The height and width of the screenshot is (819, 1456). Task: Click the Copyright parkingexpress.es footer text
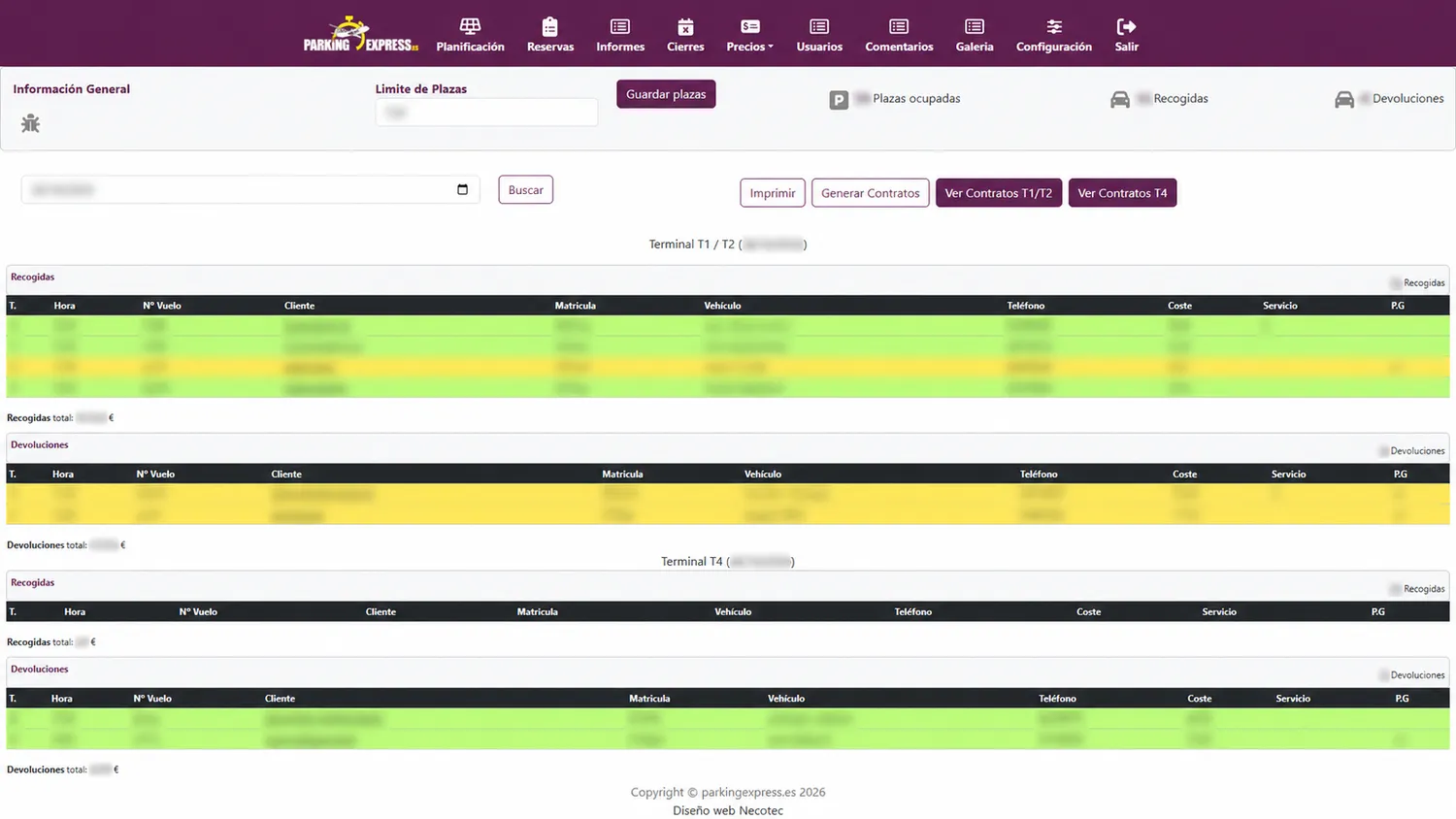point(728,792)
